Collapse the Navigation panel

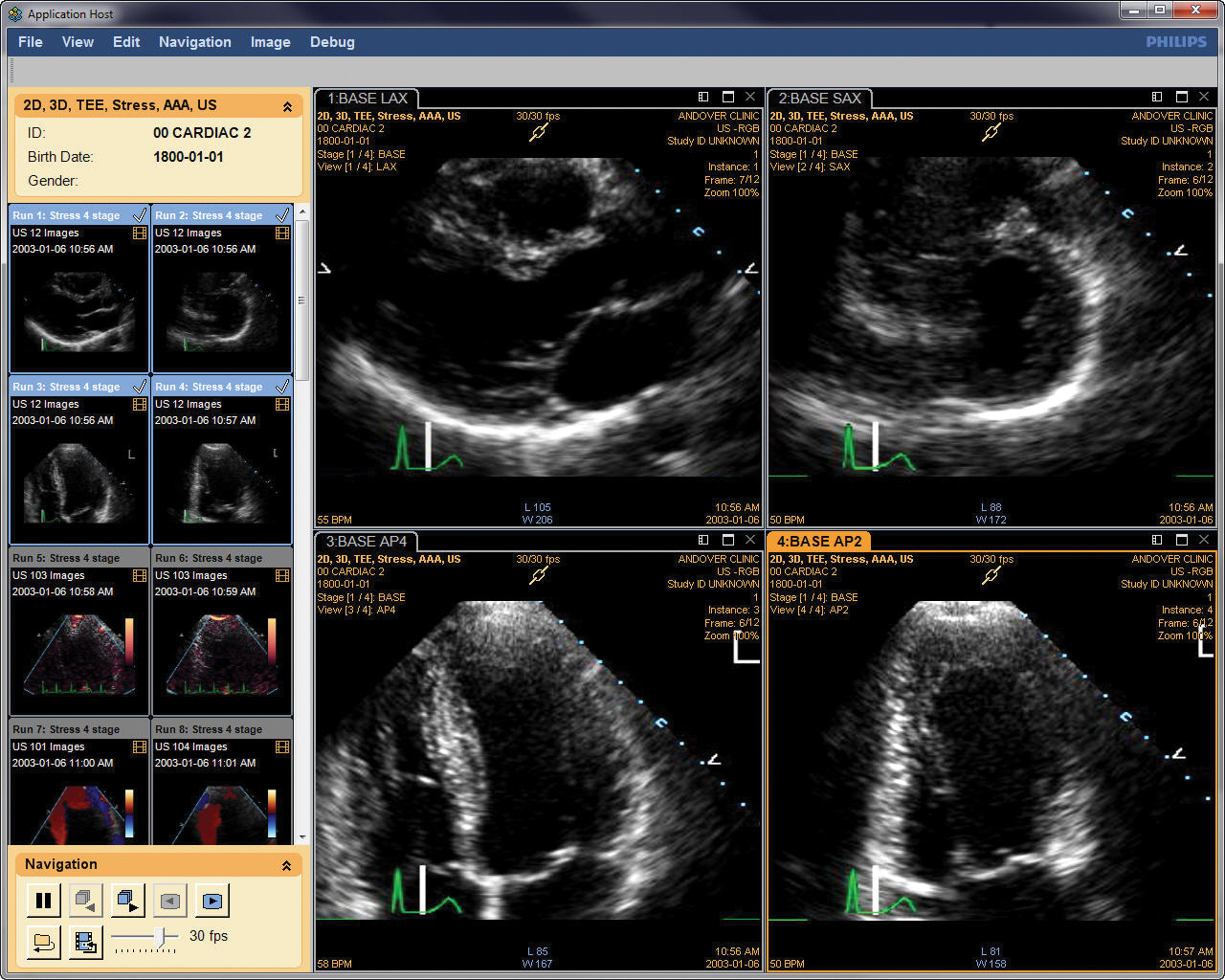[x=287, y=865]
